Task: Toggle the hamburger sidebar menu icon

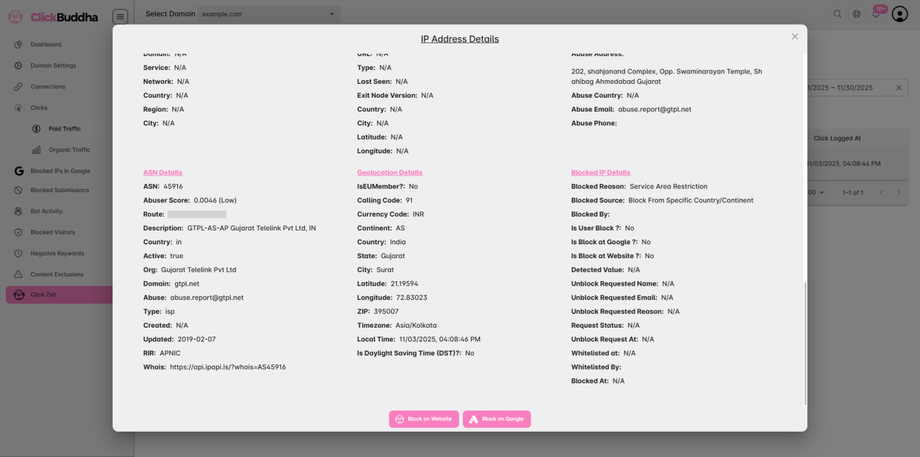Action: [120, 16]
